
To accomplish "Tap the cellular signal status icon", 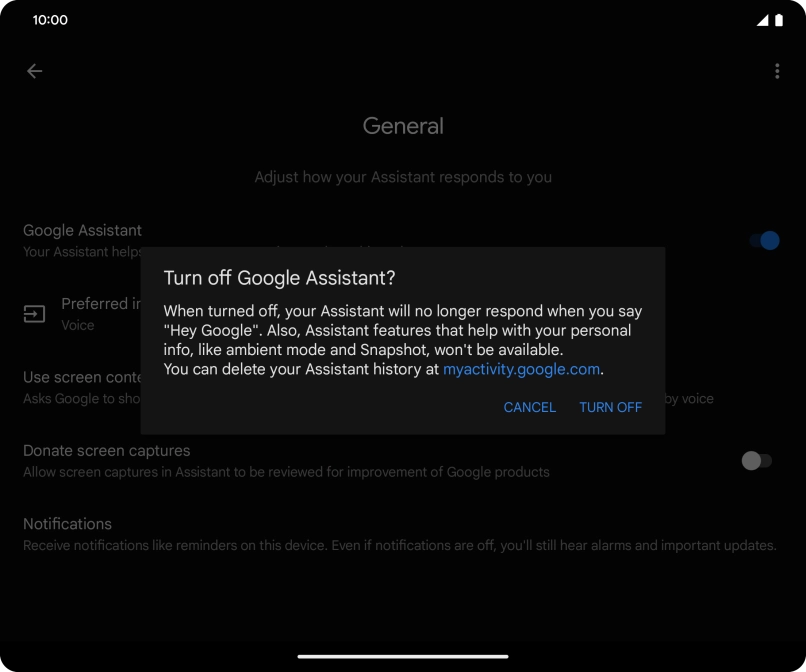I will (762, 20).
